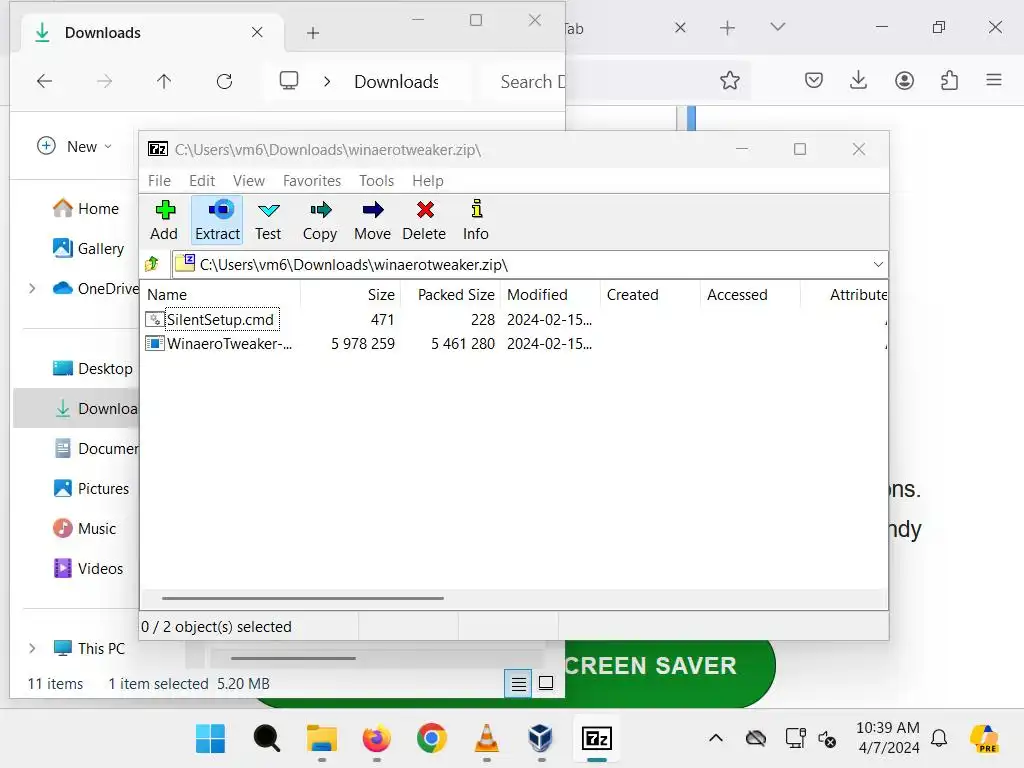The height and width of the screenshot is (768, 1024).
Task: Open the Firefox hamburger menu
Action: pyautogui.click(x=994, y=80)
